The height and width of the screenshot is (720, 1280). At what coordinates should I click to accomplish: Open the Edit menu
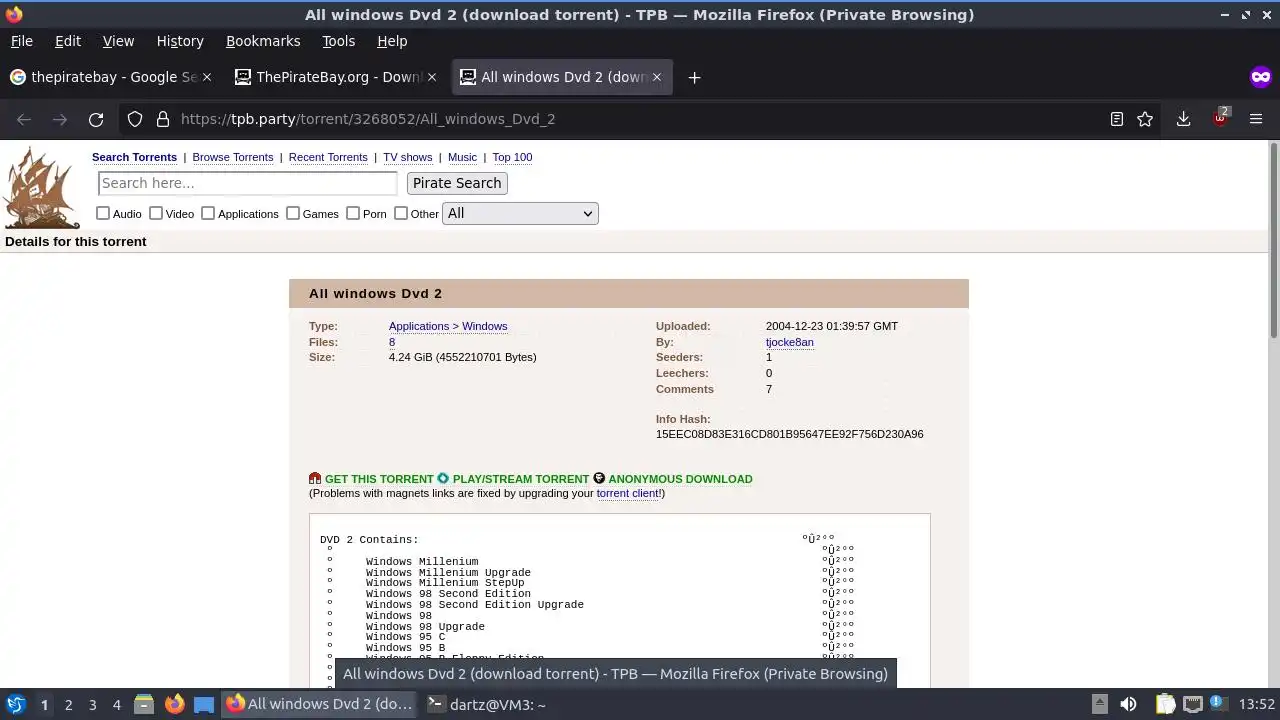pos(68,41)
